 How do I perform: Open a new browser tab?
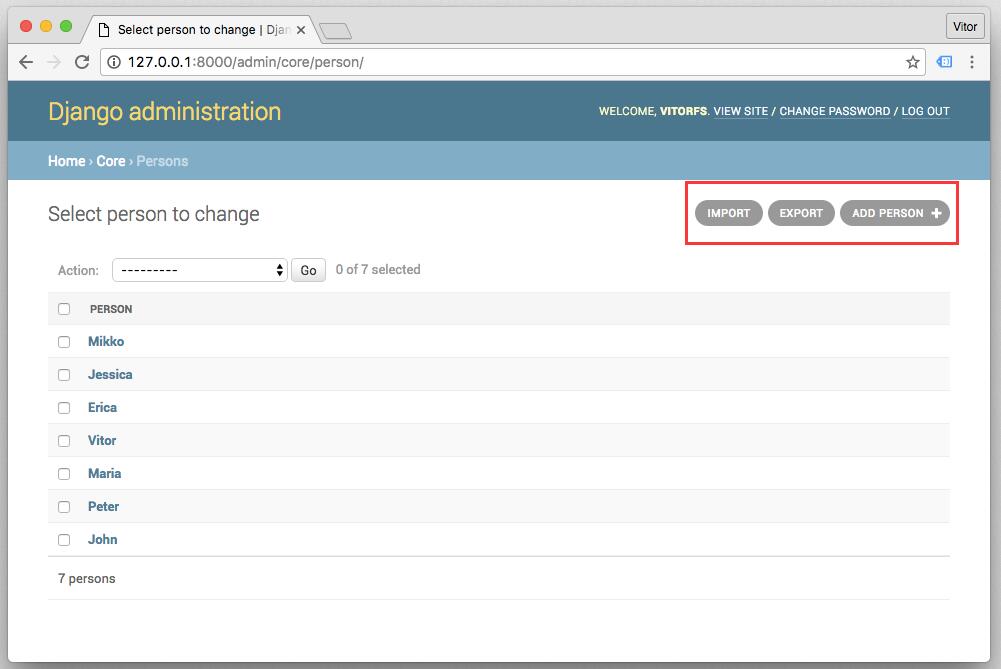[x=335, y=30]
